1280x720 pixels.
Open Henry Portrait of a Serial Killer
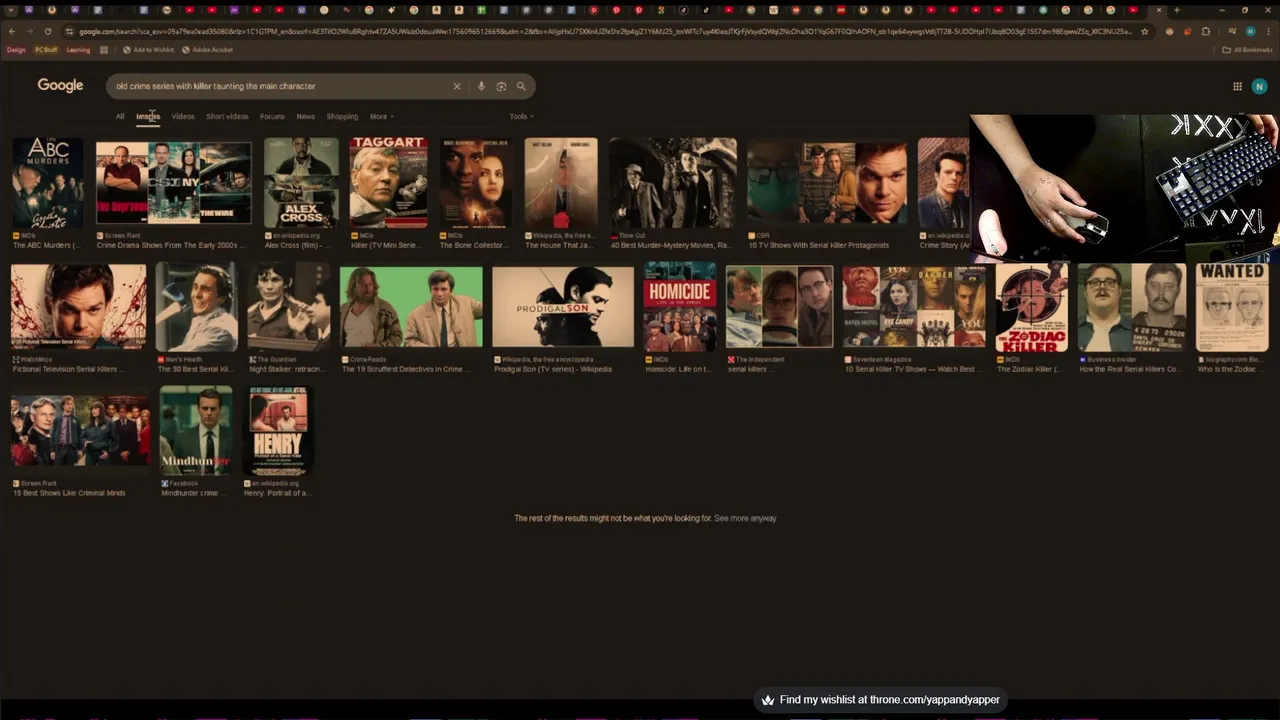[278, 430]
